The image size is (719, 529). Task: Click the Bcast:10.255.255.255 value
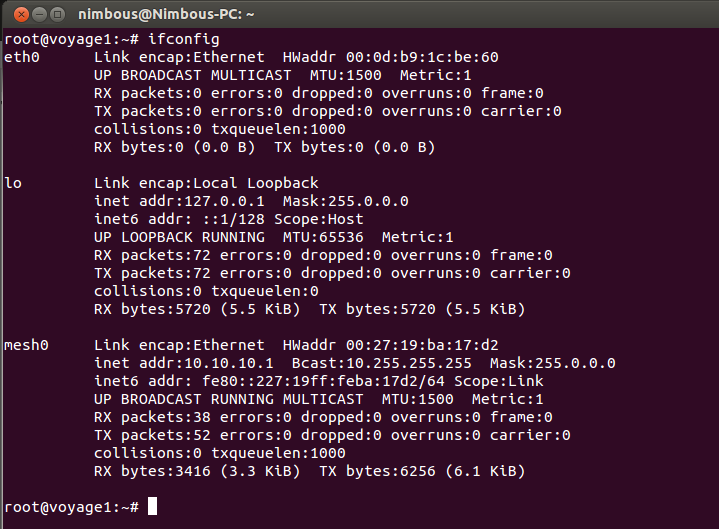pos(382,363)
